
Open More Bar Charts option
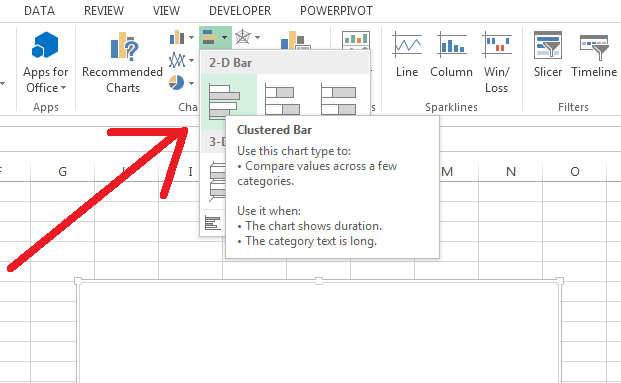coord(213,223)
